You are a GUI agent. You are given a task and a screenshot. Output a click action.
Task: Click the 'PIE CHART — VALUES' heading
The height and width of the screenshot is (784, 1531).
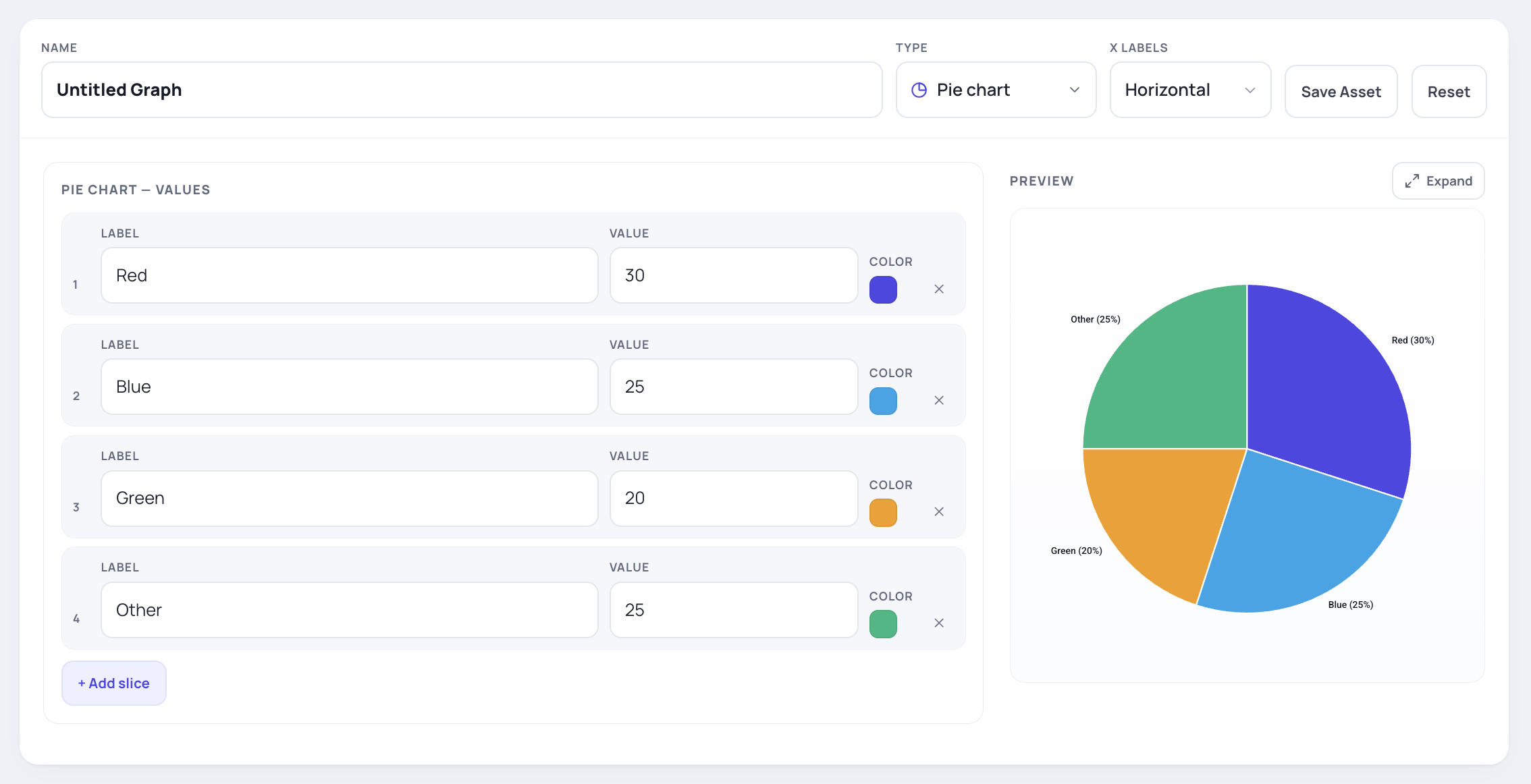pos(136,190)
